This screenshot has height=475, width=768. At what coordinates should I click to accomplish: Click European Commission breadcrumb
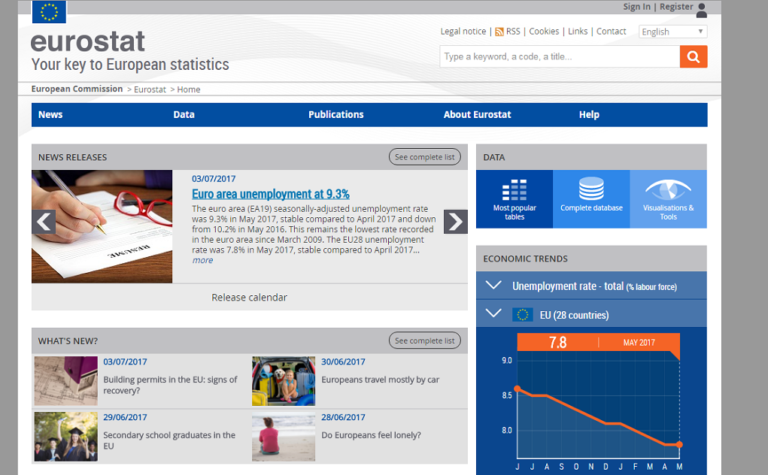(77, 89)
